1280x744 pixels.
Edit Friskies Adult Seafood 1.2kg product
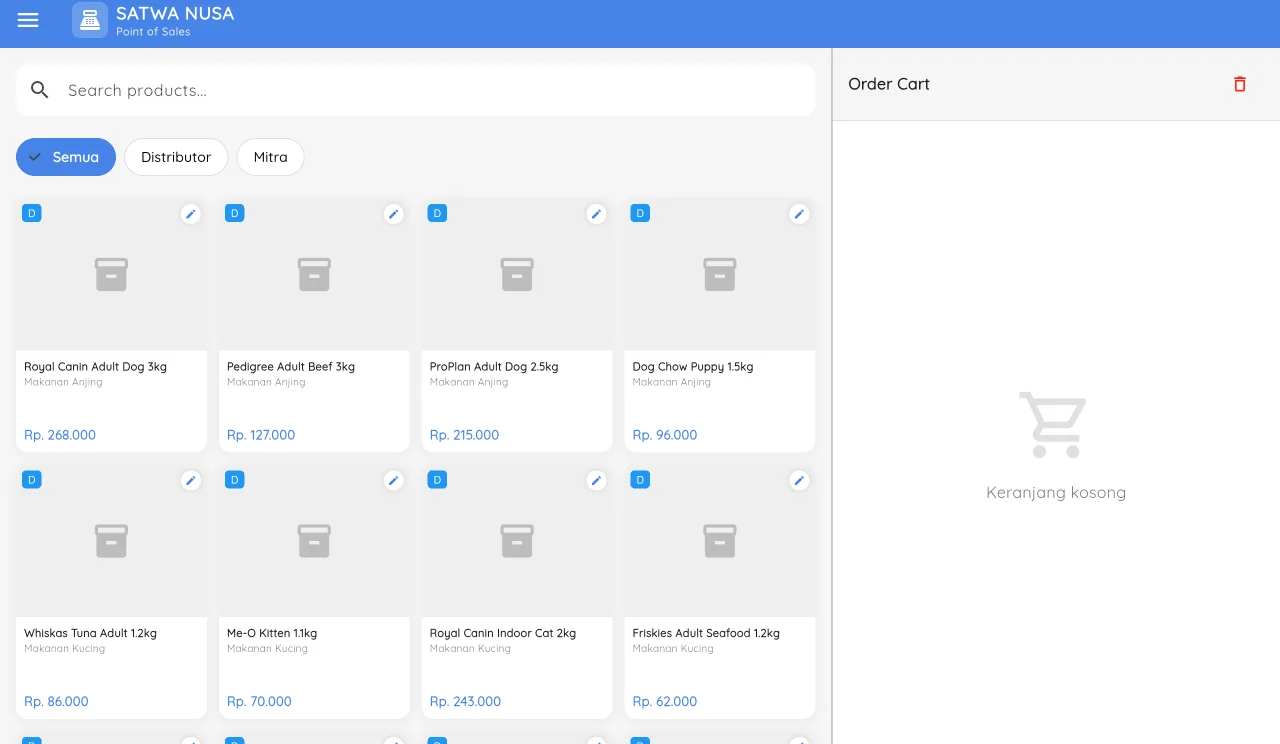[x=799, y=481]
